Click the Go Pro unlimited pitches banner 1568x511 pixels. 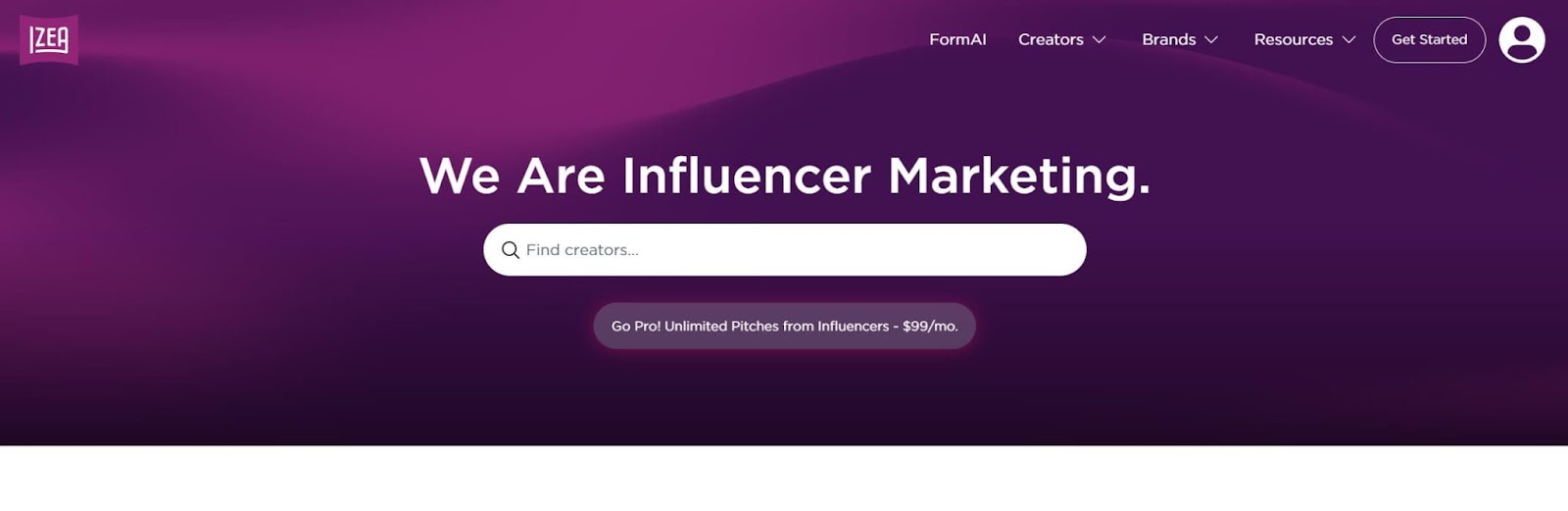[784, 326]
